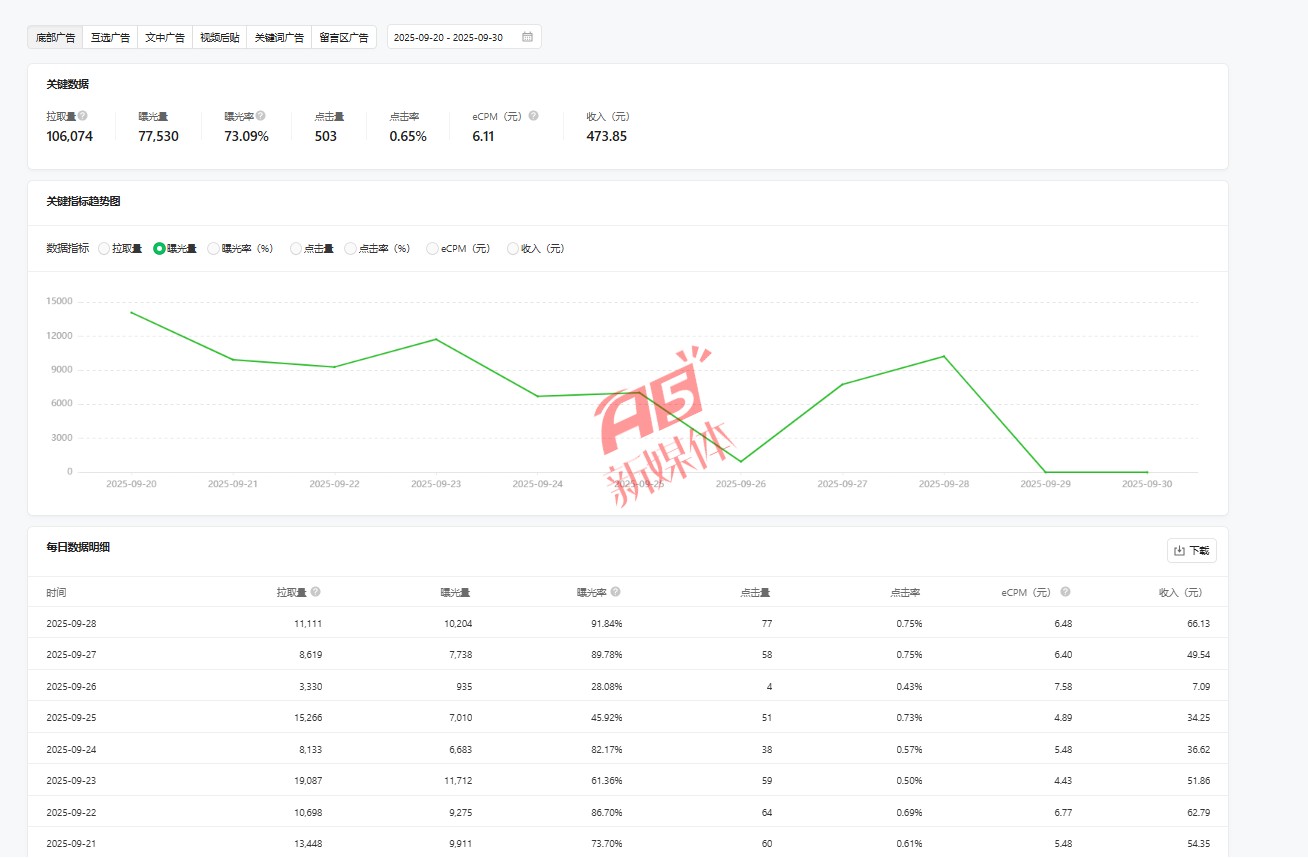Viewport: 1308px width, 858px height.
Task: Click the calendar icon in the date range field
Action: (527, 37)
